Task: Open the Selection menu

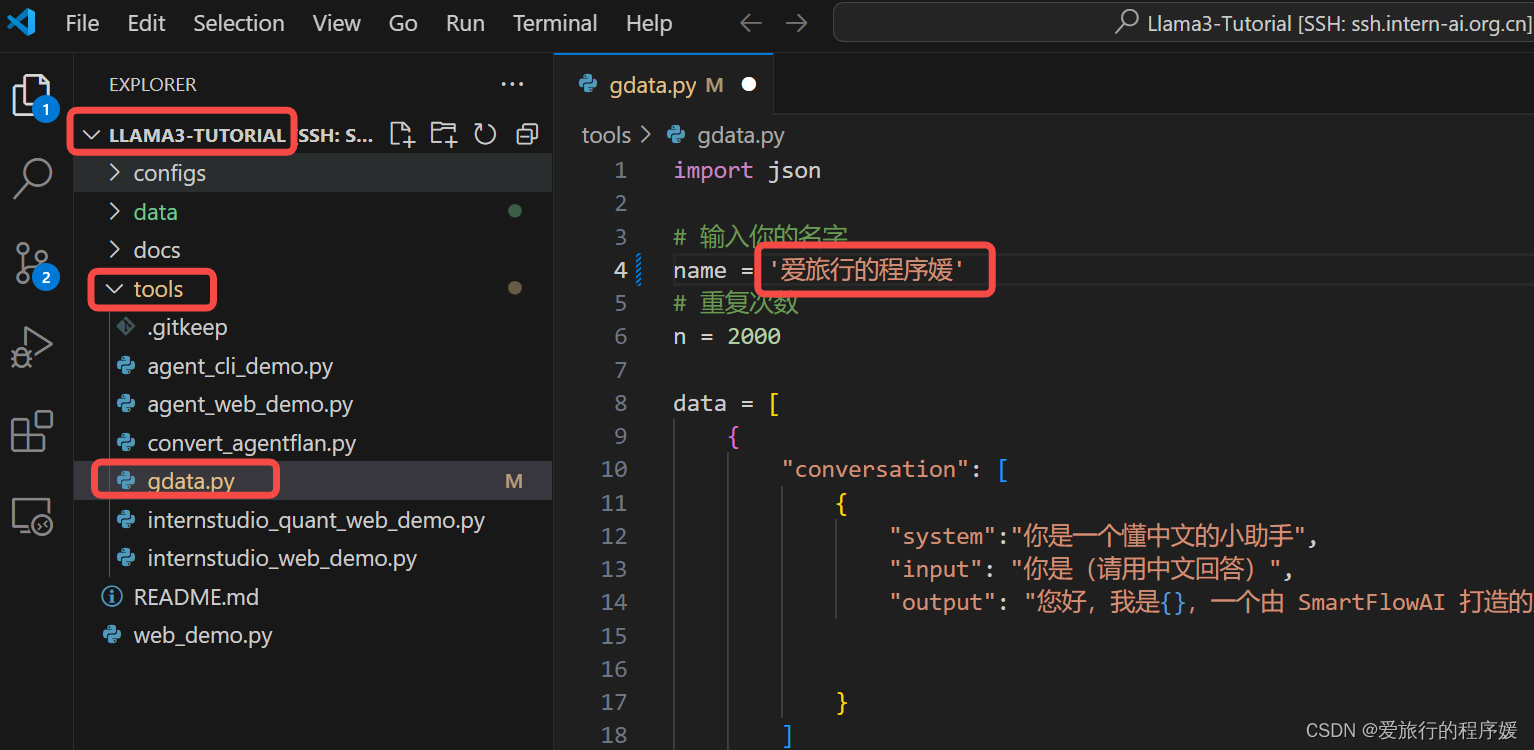Action: point(238,23)
